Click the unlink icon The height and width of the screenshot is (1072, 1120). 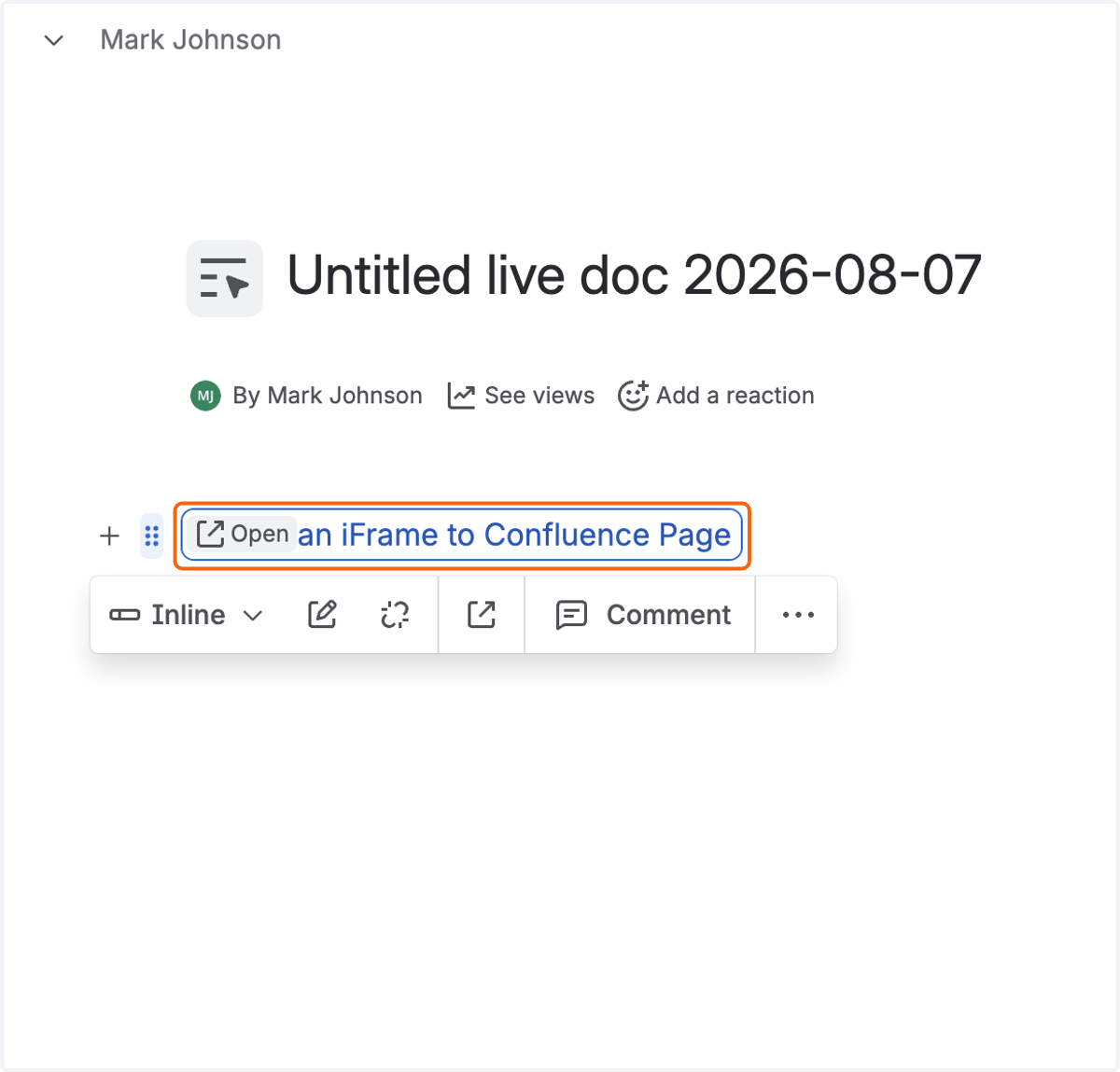point(395,615)
